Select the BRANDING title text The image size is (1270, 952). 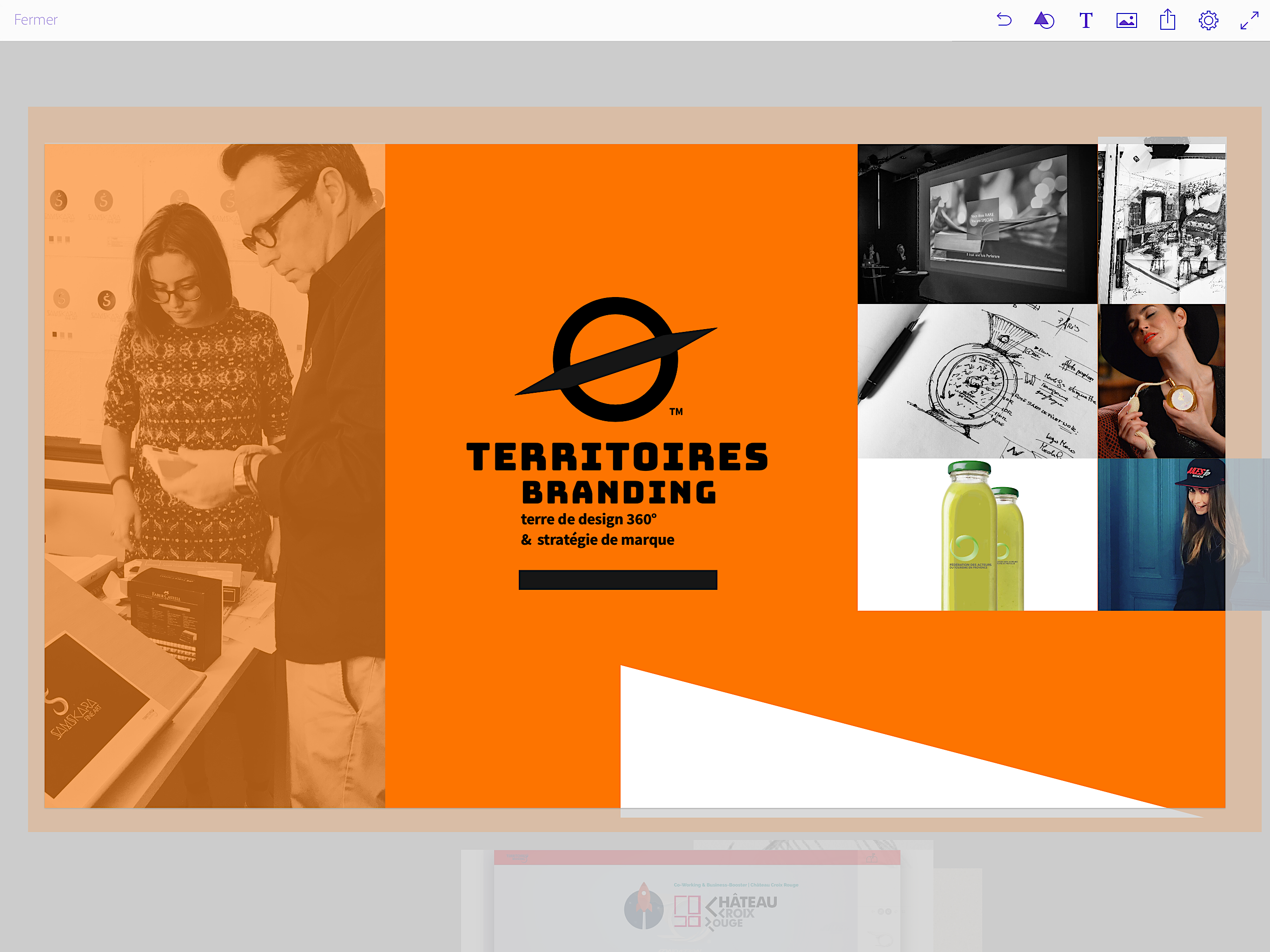pos(619,493)
